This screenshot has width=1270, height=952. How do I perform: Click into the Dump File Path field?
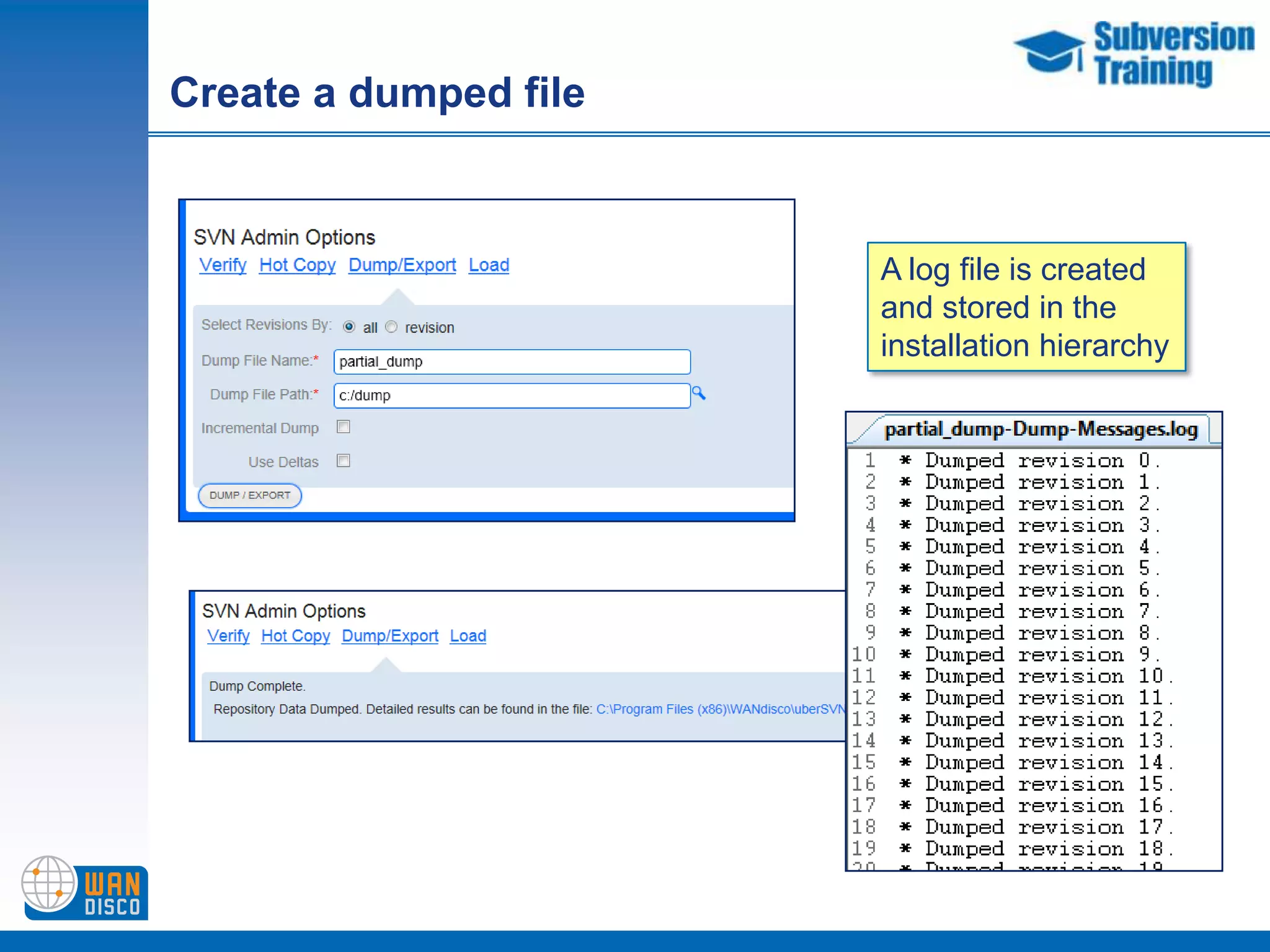[x=512, y=395]
